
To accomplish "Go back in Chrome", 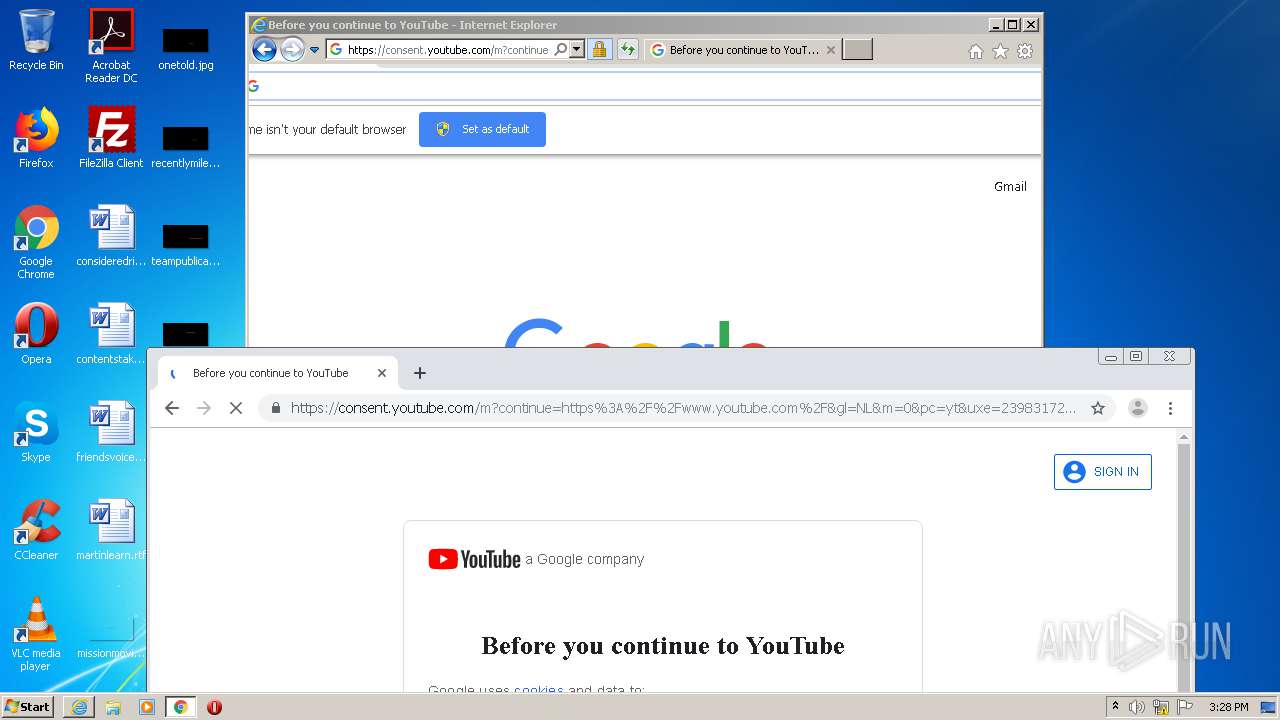I will coord(172,408).
